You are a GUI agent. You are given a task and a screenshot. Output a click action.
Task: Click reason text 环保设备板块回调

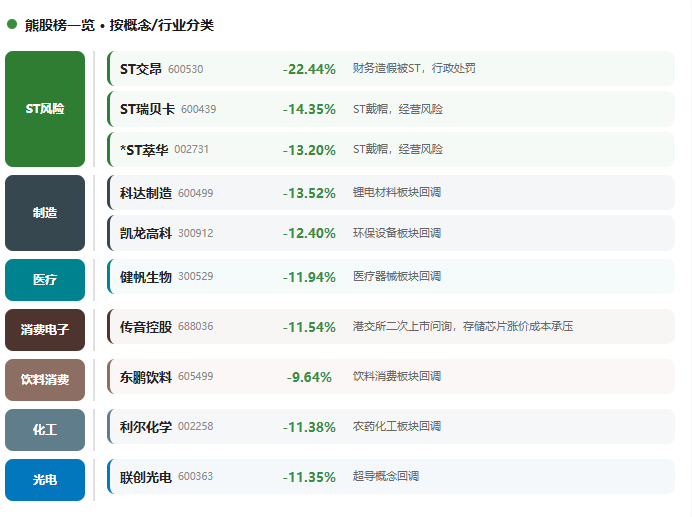397,233
